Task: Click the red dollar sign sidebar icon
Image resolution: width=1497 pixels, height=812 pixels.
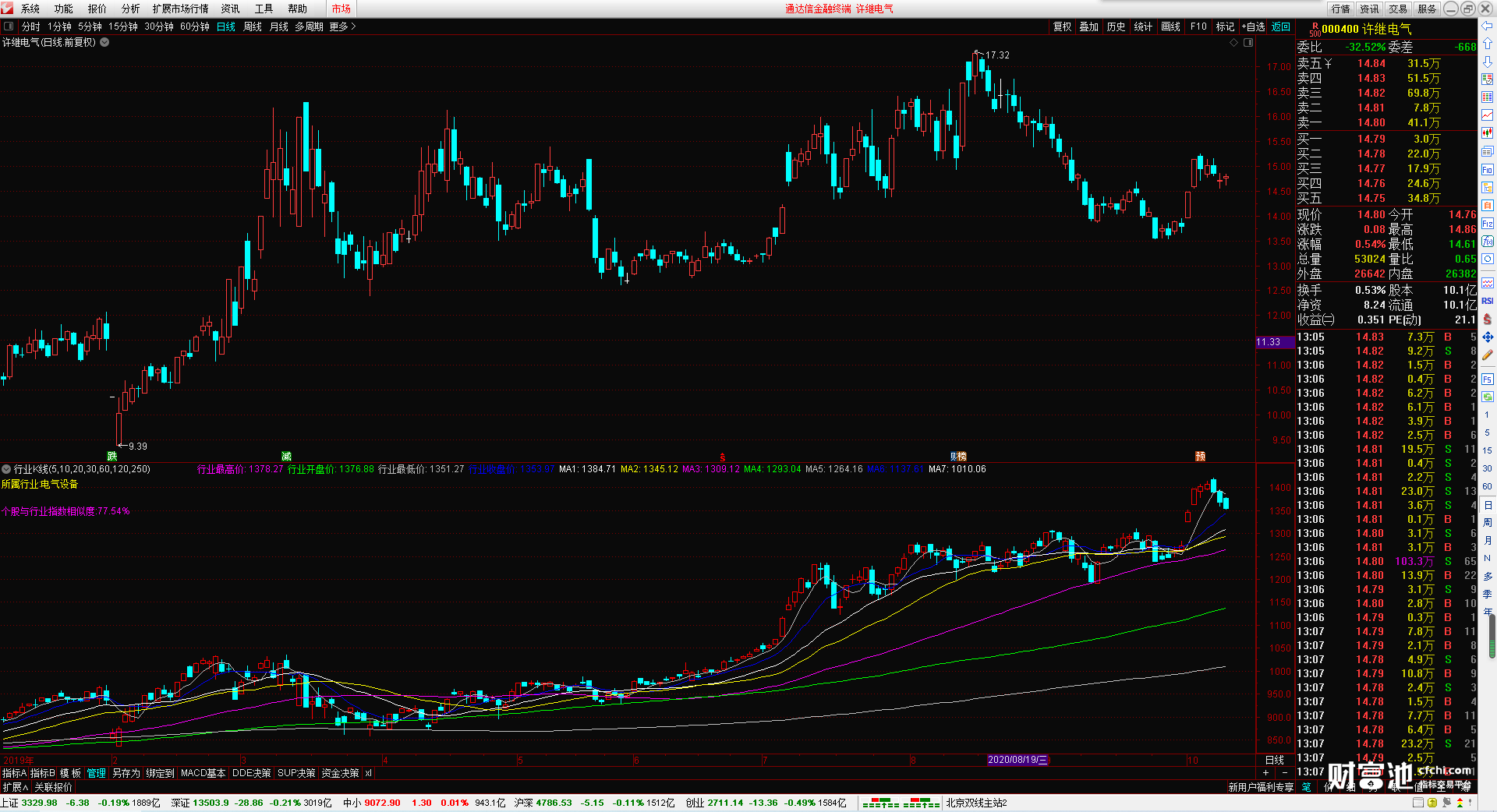Action: click(1487, 319)
